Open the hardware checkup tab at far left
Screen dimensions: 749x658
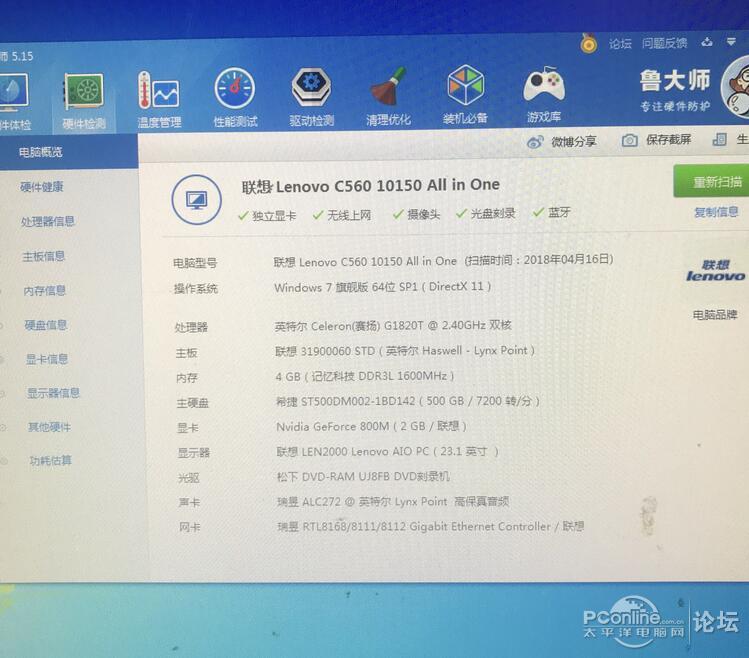[x=14, y=103]
